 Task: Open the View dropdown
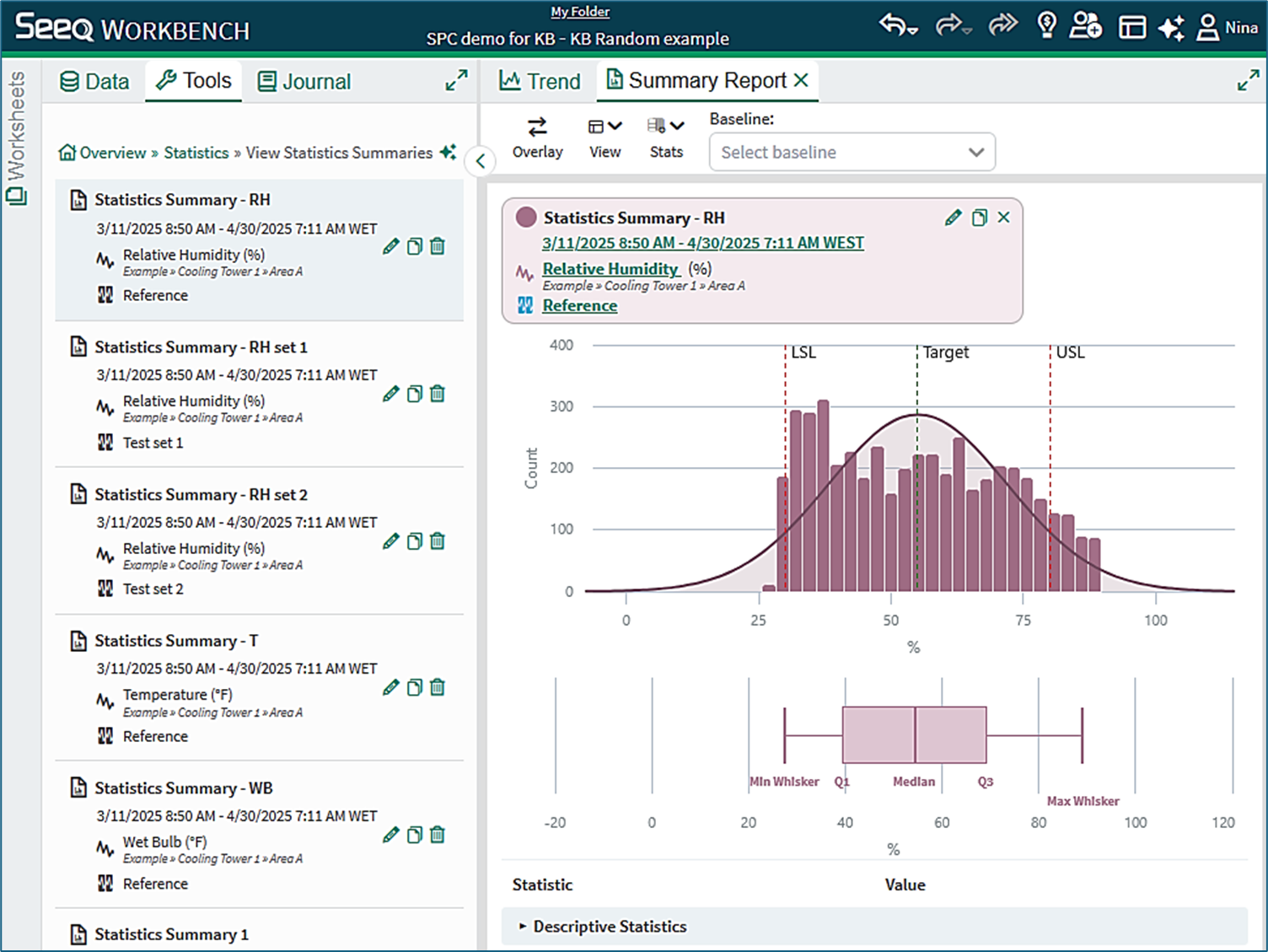605,138
